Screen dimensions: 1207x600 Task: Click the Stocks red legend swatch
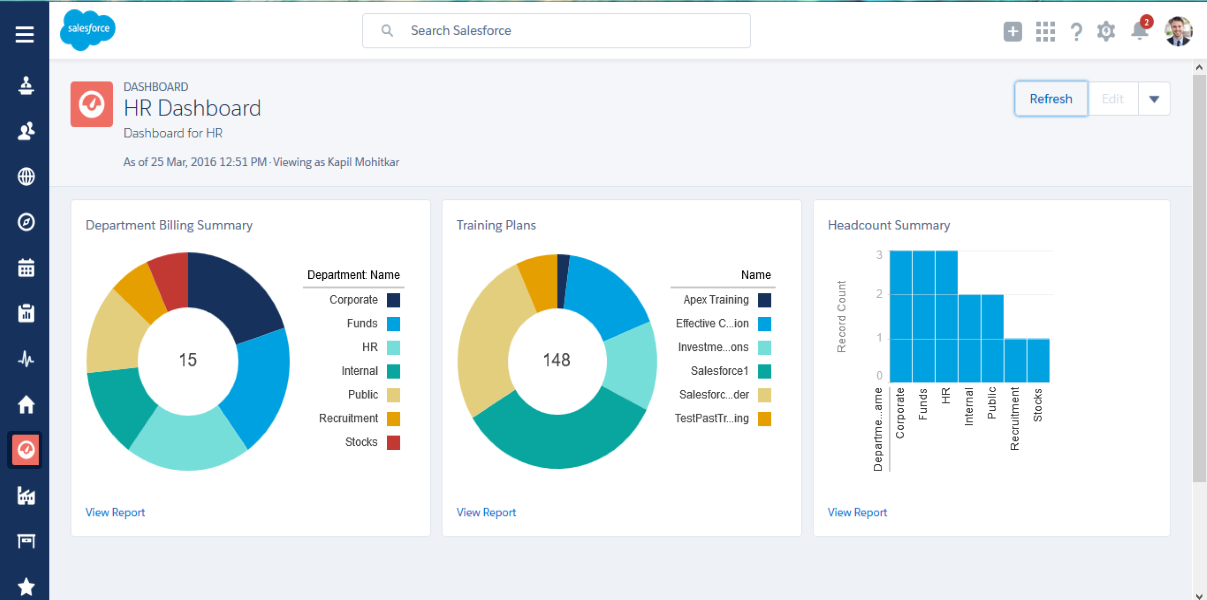coord(393,442)
